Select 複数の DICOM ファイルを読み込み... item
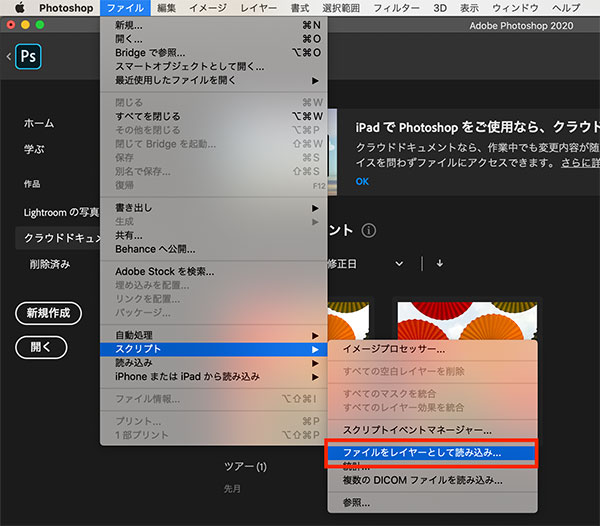The image size is (600, 526). coord(432,480)
